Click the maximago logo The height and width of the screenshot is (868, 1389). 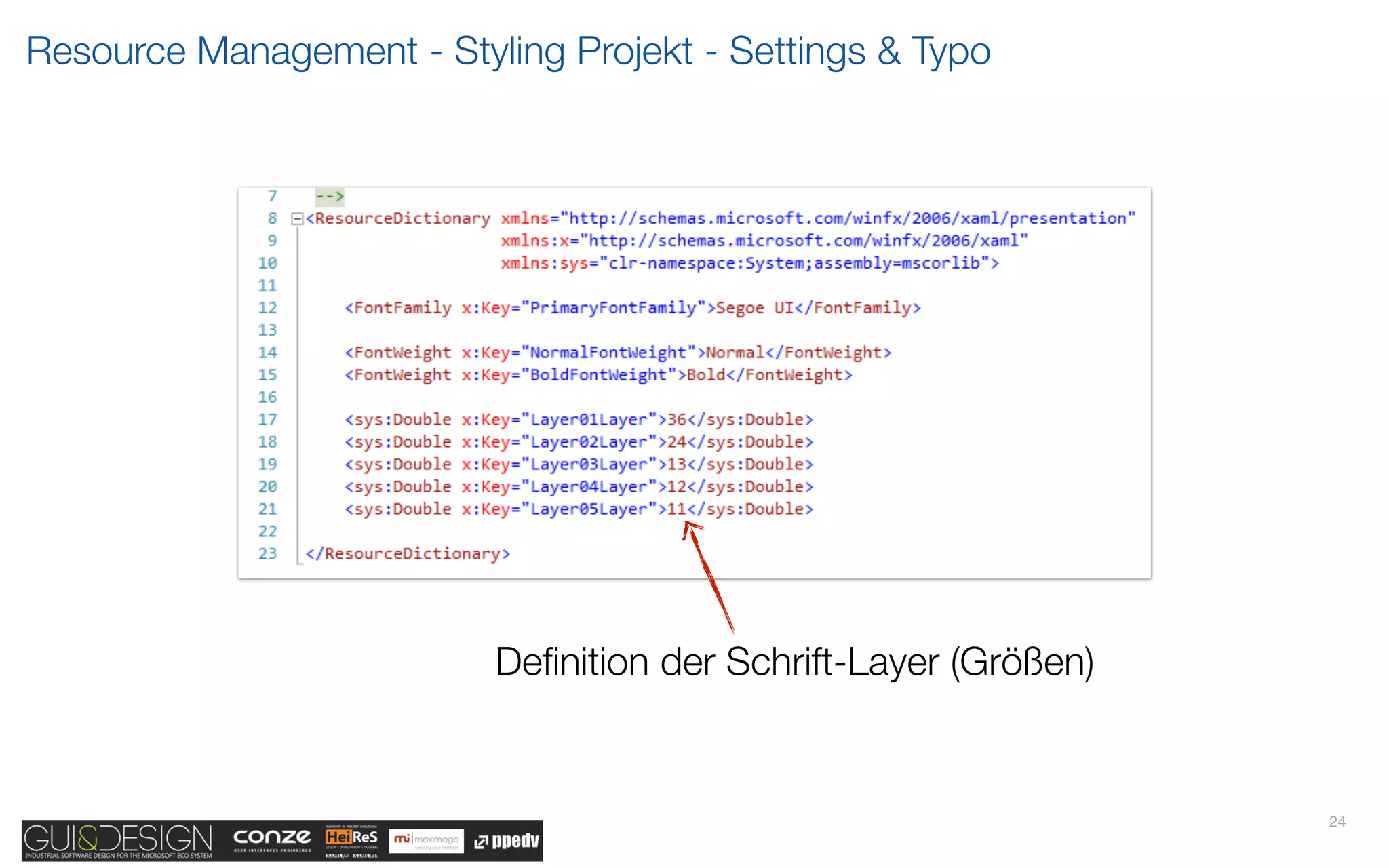click(427, 841)
